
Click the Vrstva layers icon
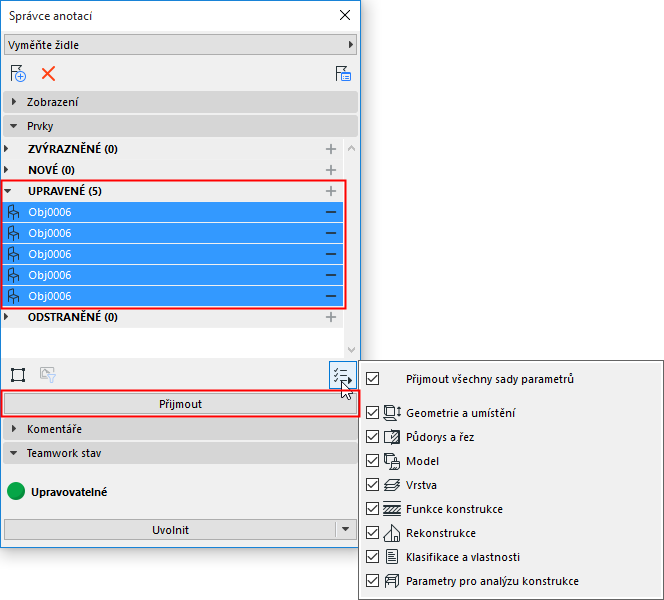coord(392,485)
